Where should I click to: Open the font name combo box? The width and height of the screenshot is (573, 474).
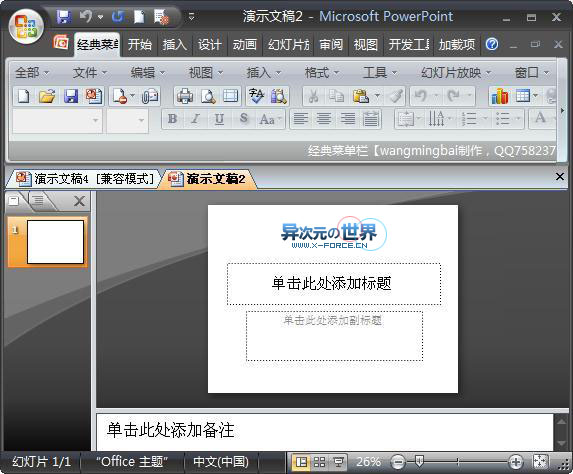coord(56,120)
